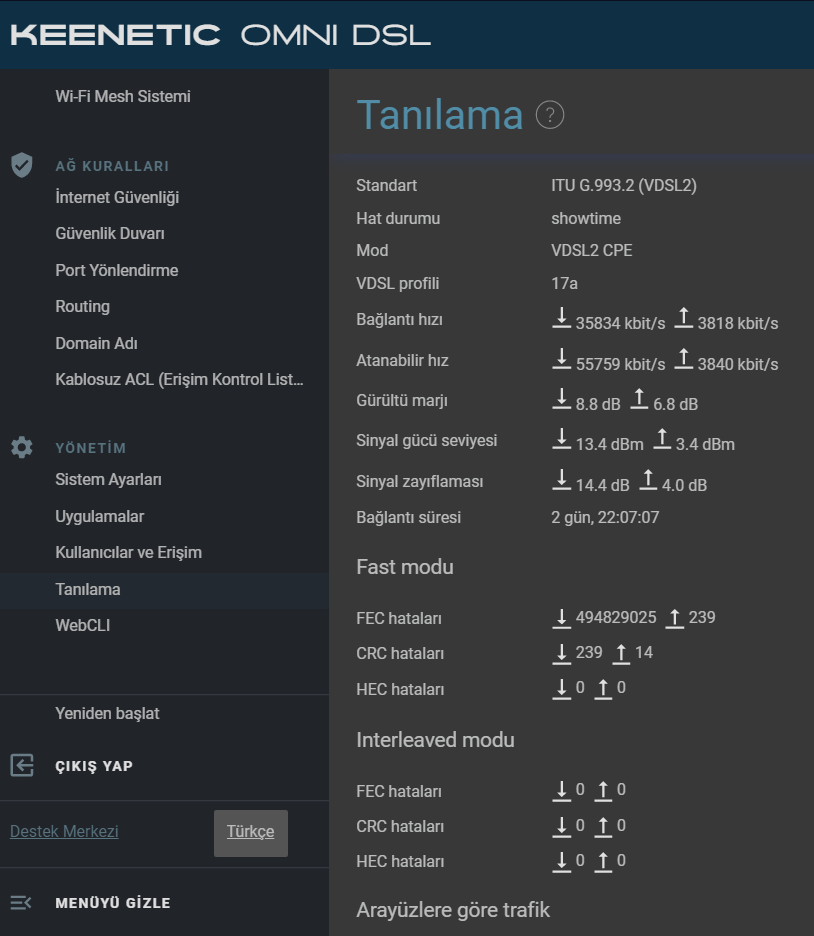The height and width of the screenshot is (936, 814).
Task: Click the Standart label
Action: (x=386, y=185)
